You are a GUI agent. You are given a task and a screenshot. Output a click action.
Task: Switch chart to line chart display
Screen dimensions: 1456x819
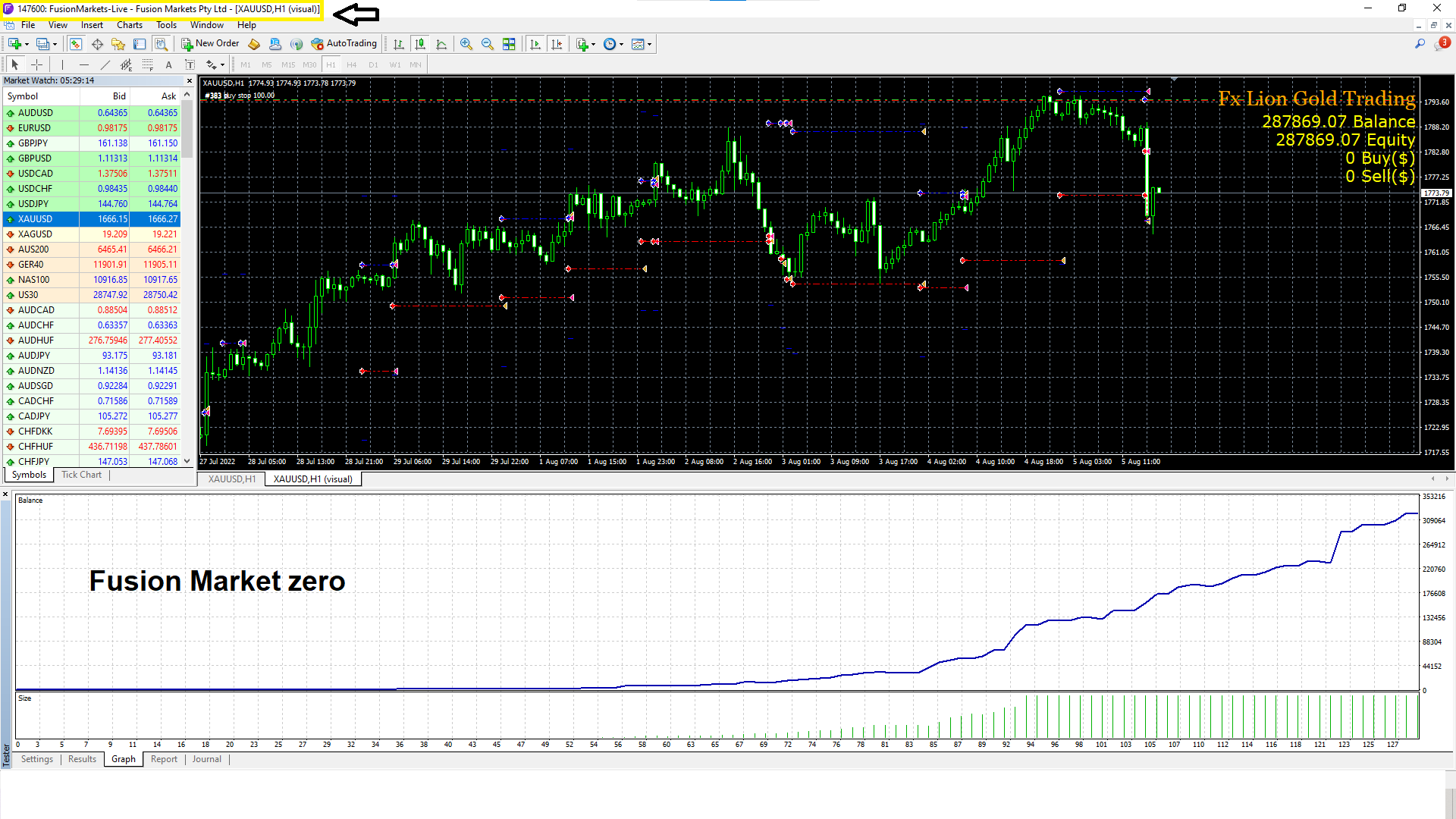[441, 44]
